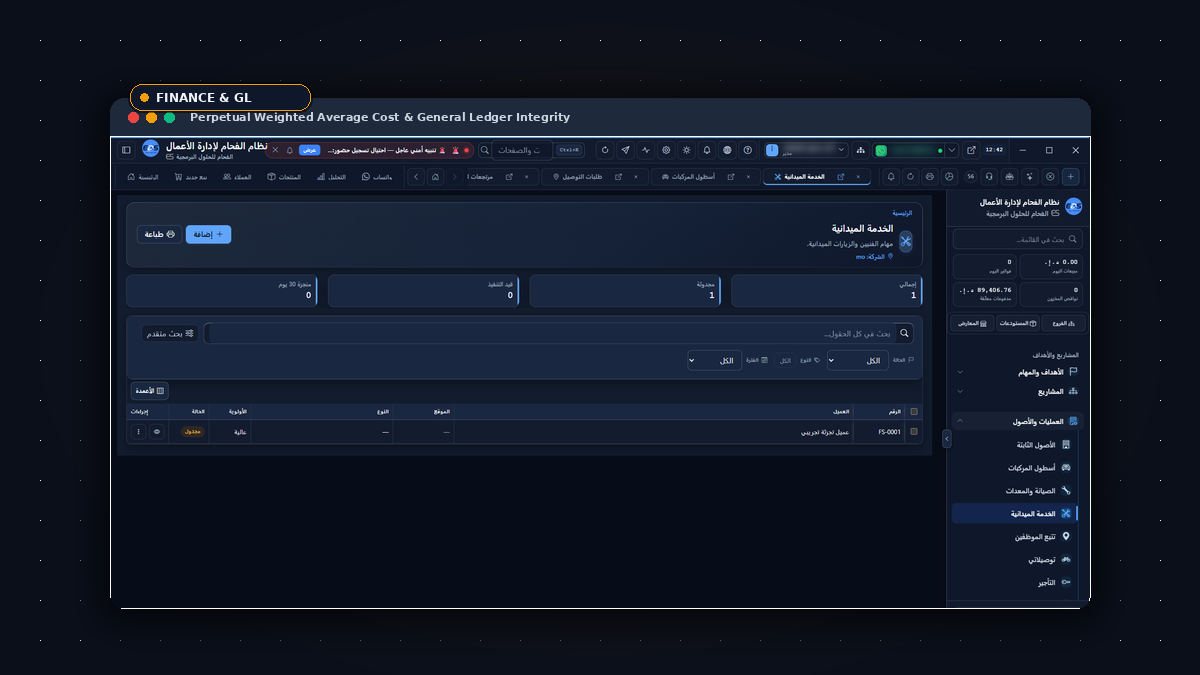Click the pie chart icon in tab toolbar

[x=949, y=177]
